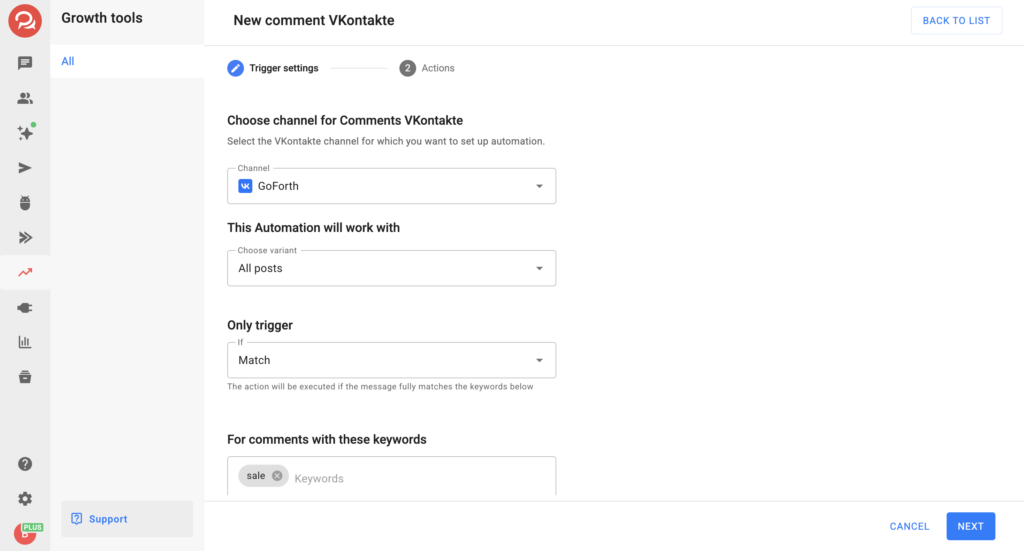Click the Keywords input field
Image resolution: width=1024 pixels, height=551 pixels.
tap(420, 478)
